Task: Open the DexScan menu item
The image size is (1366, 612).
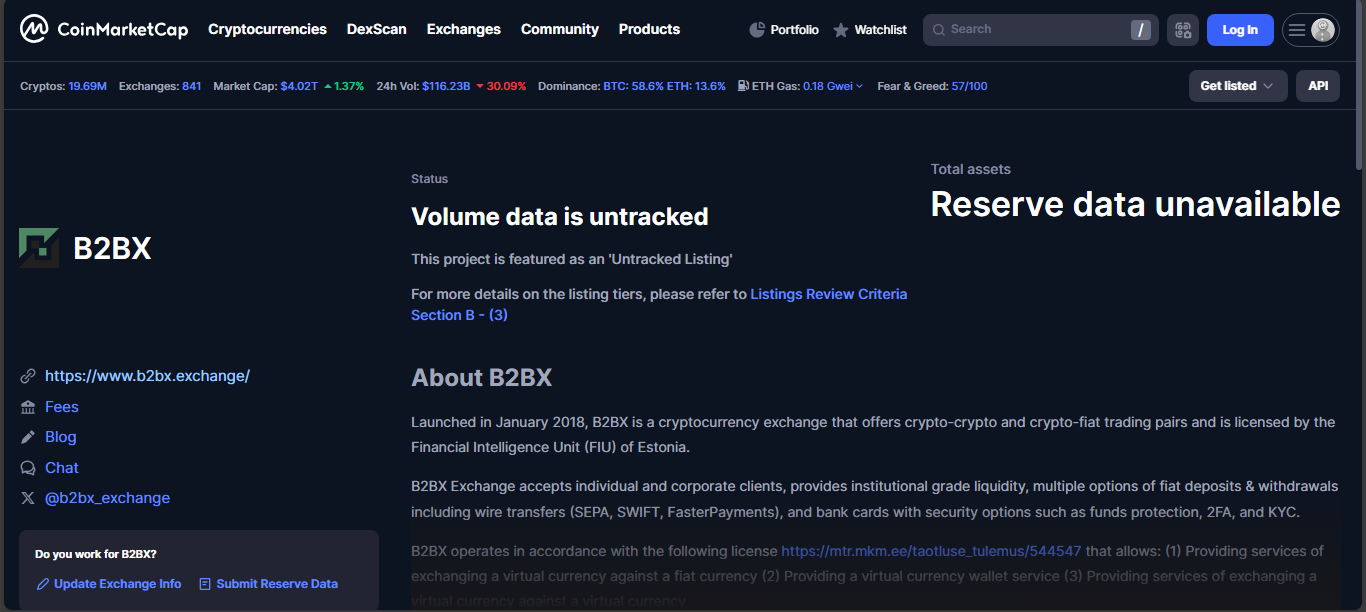Action: [x=376, y=29]
